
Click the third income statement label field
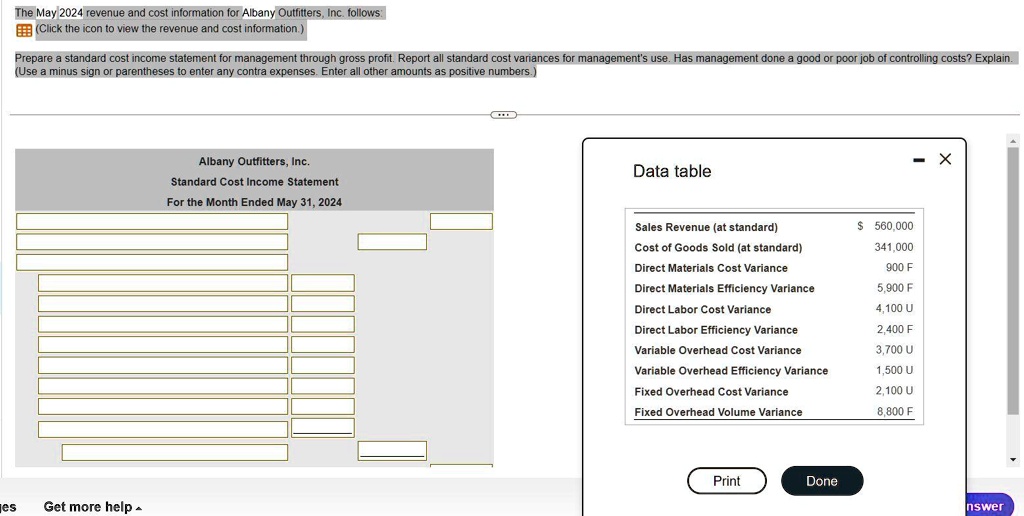pyautogui.click(x=152, y=262)
